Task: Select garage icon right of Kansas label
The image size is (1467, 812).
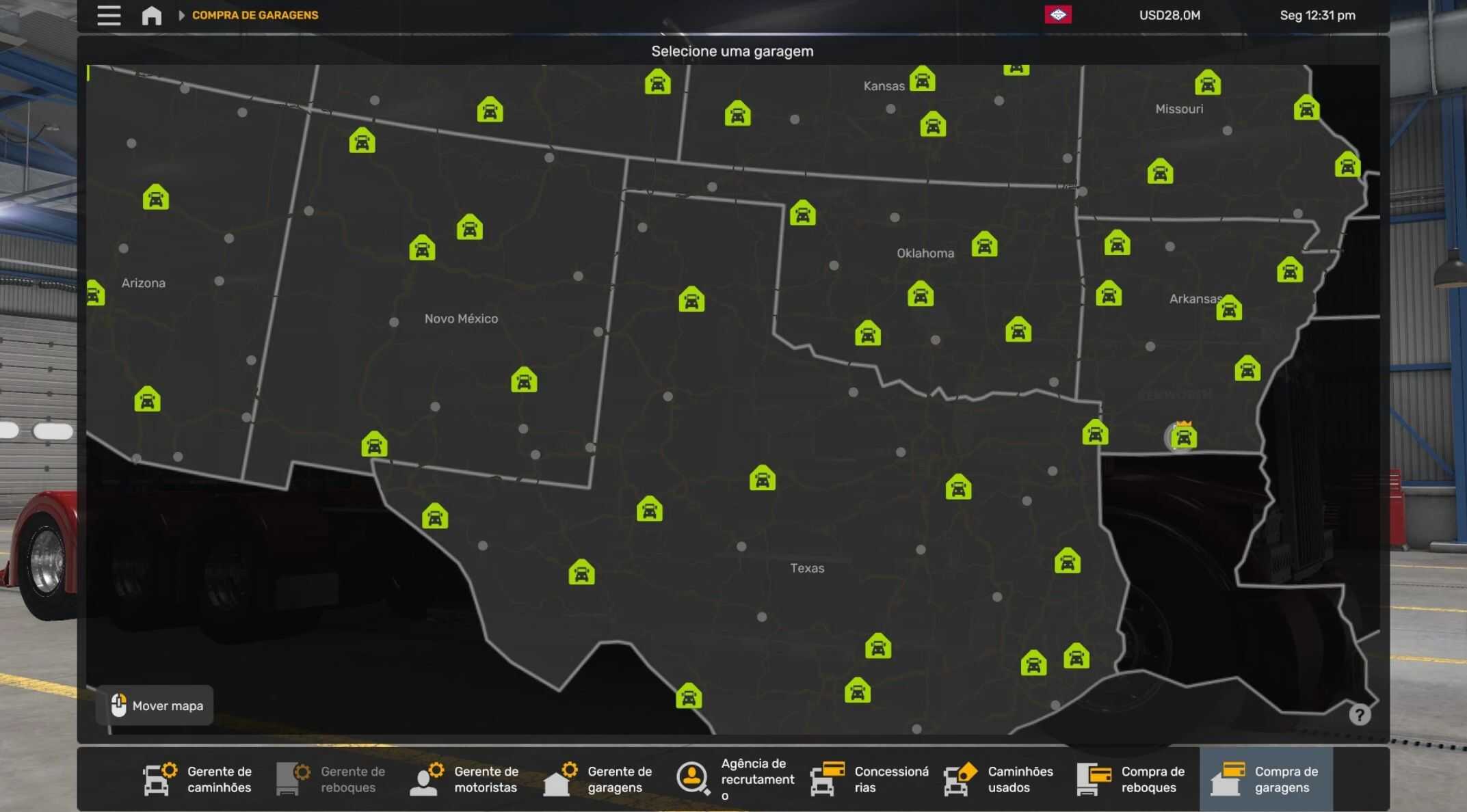Action: 922,79
